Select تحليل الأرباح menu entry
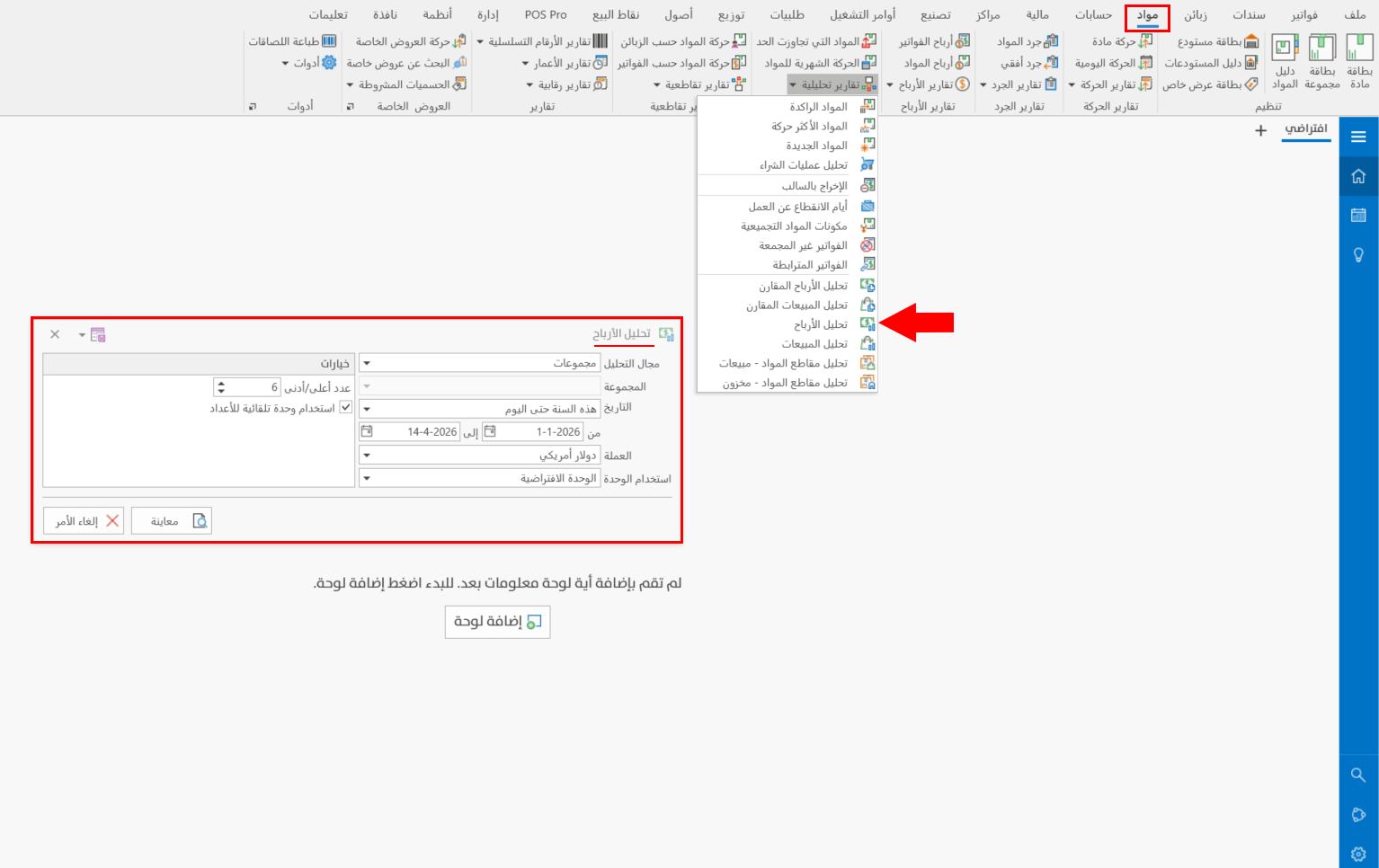The height and width of the screenshot is (868, 1379). pyautogui.click(x=787, y=324)
